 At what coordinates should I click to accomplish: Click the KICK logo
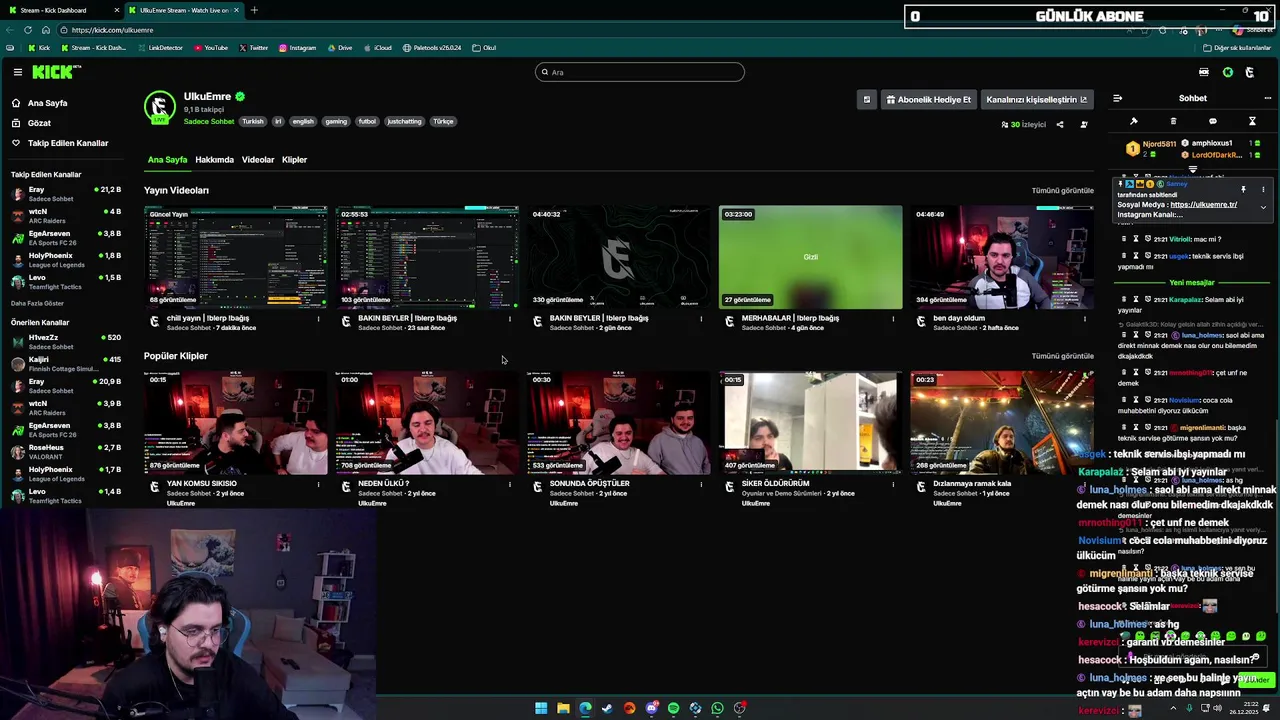coord(54,72)
